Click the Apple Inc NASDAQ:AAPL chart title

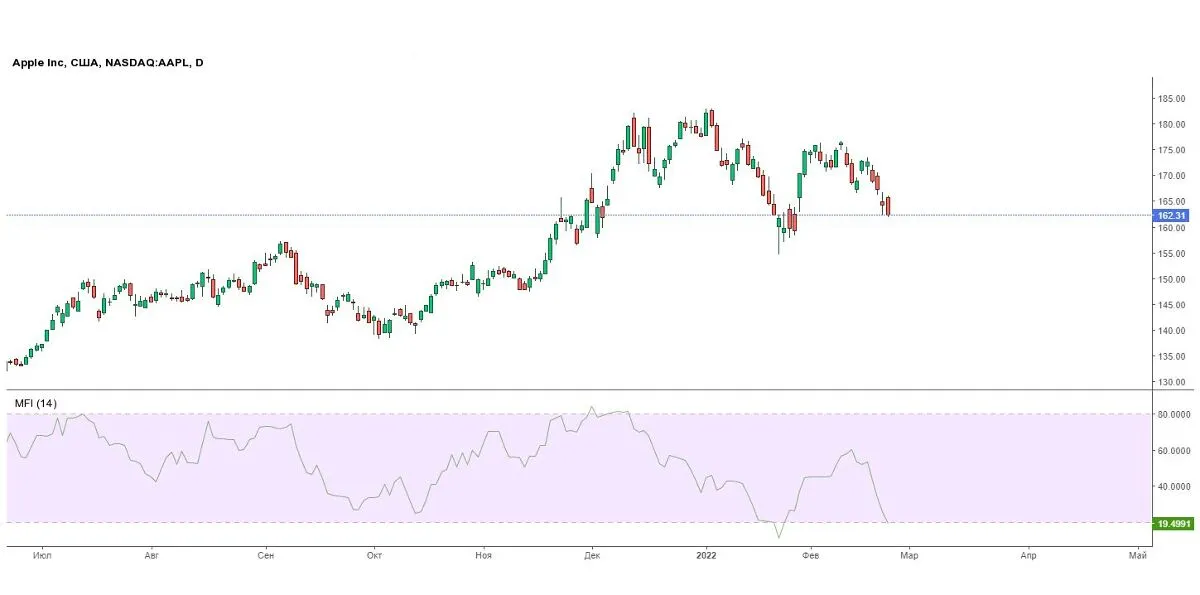tap(107, 63)
